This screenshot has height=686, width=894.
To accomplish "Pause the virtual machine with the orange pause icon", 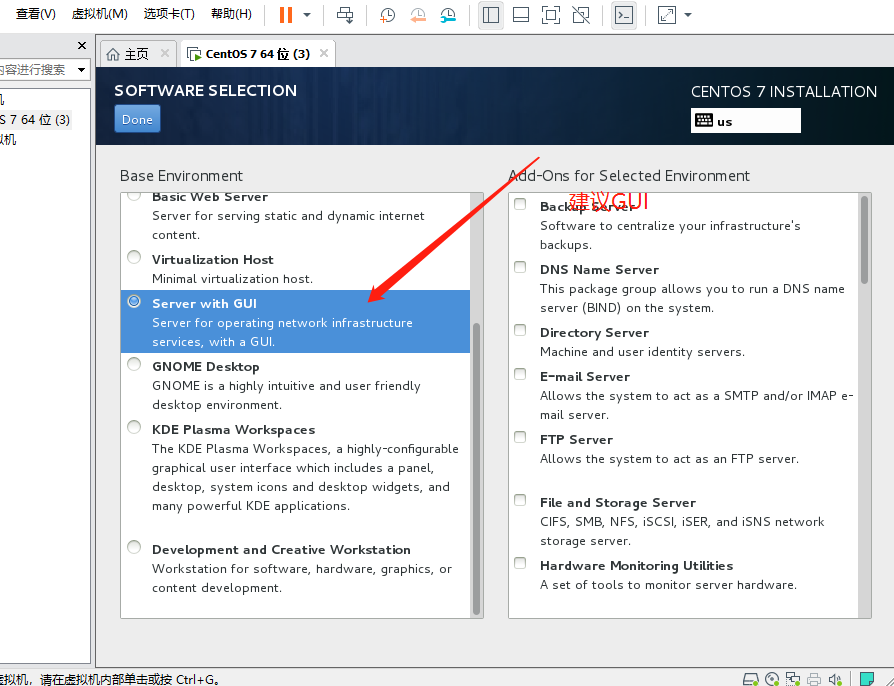I will coord(286,15).
